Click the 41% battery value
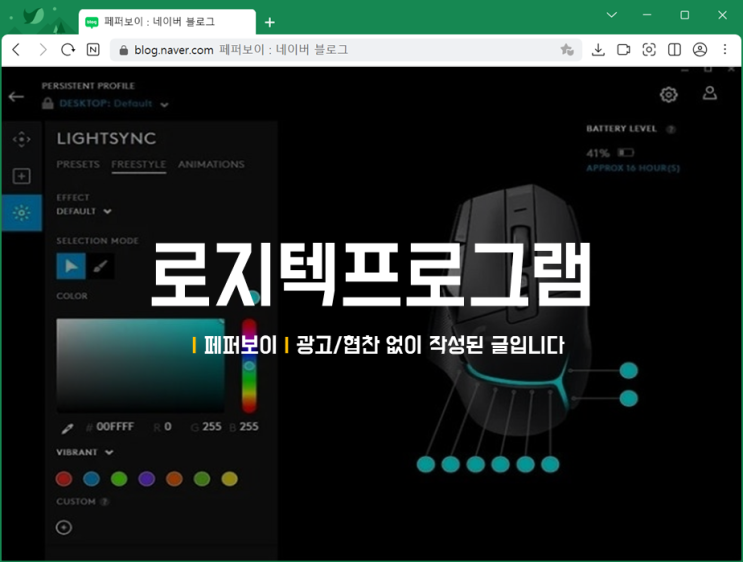 pyautogui.click(x=598, y=153)
